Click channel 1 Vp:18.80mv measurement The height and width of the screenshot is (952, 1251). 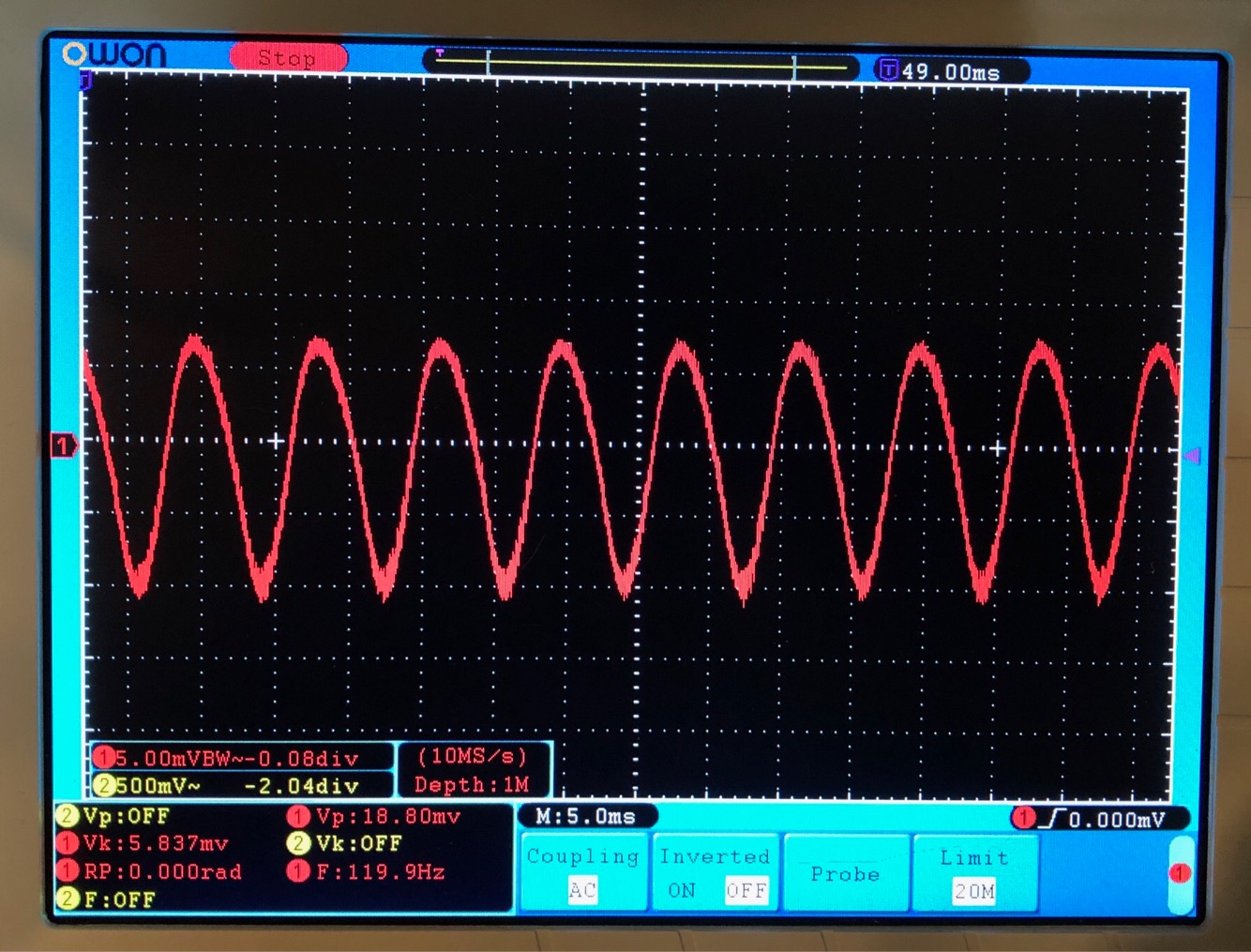point(375,816)
